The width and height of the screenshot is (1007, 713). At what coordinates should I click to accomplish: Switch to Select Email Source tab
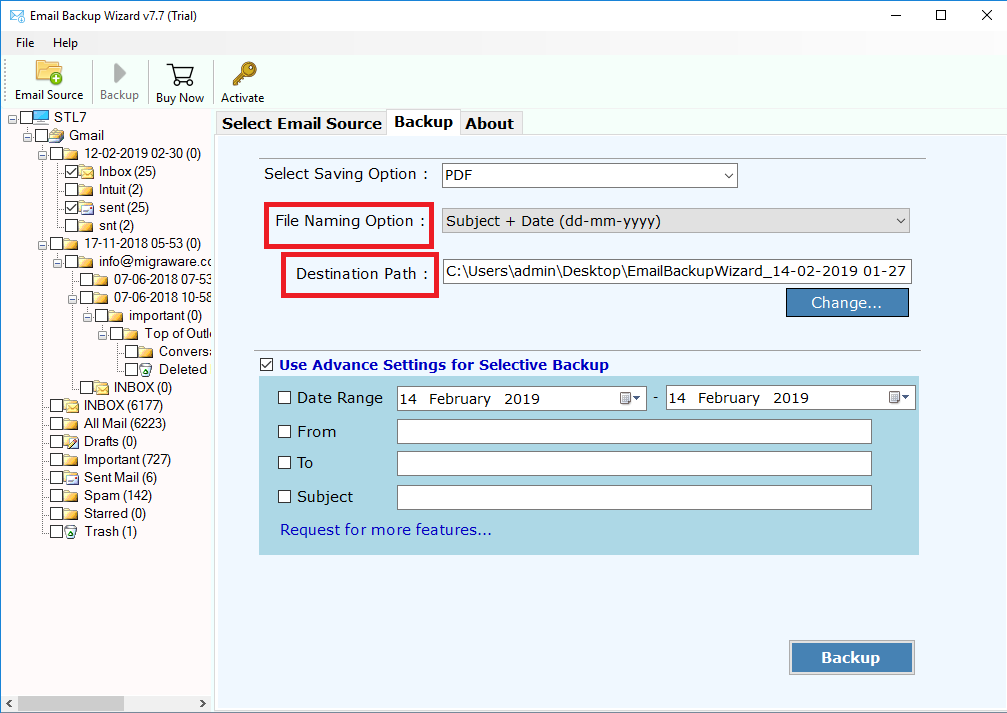tap(302, 123)
